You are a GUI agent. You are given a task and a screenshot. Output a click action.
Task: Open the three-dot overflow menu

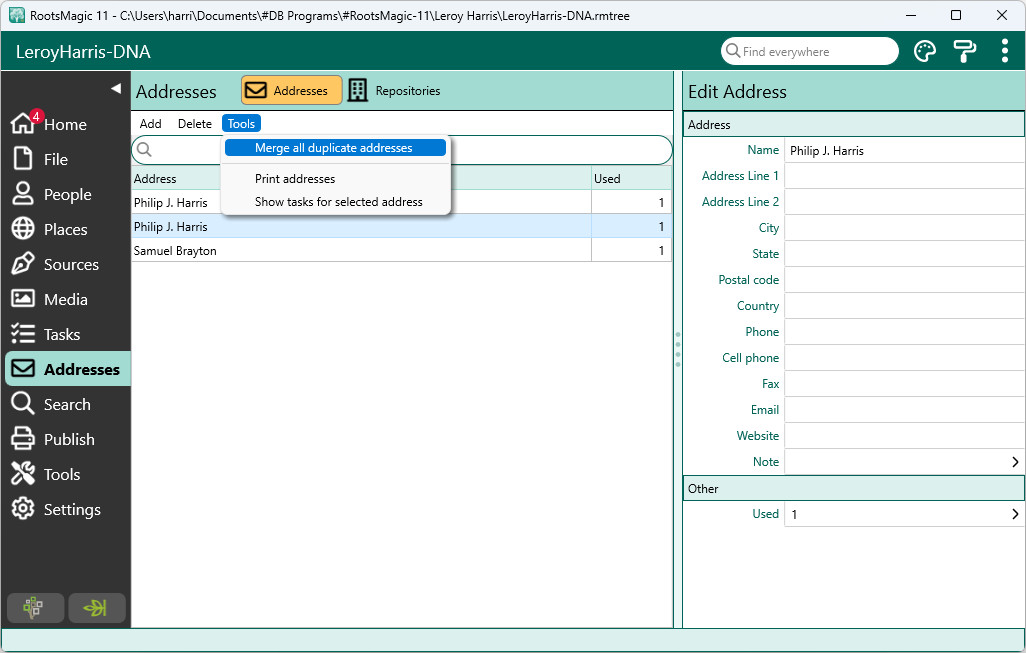pos(1004,51)
